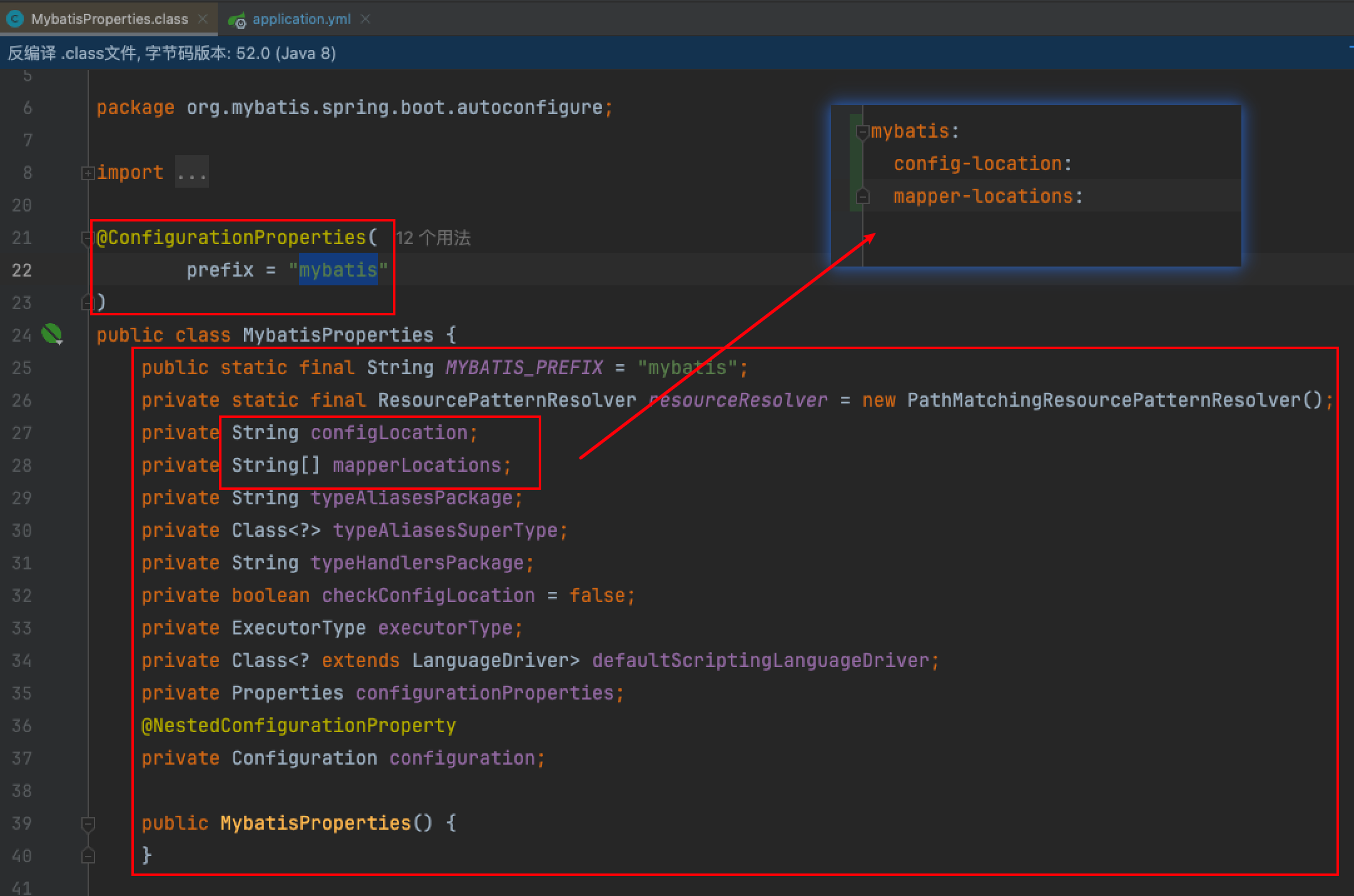Open the '12 个用法' usages hint
The image size is (1354, 896).
(x=433, y=238)
